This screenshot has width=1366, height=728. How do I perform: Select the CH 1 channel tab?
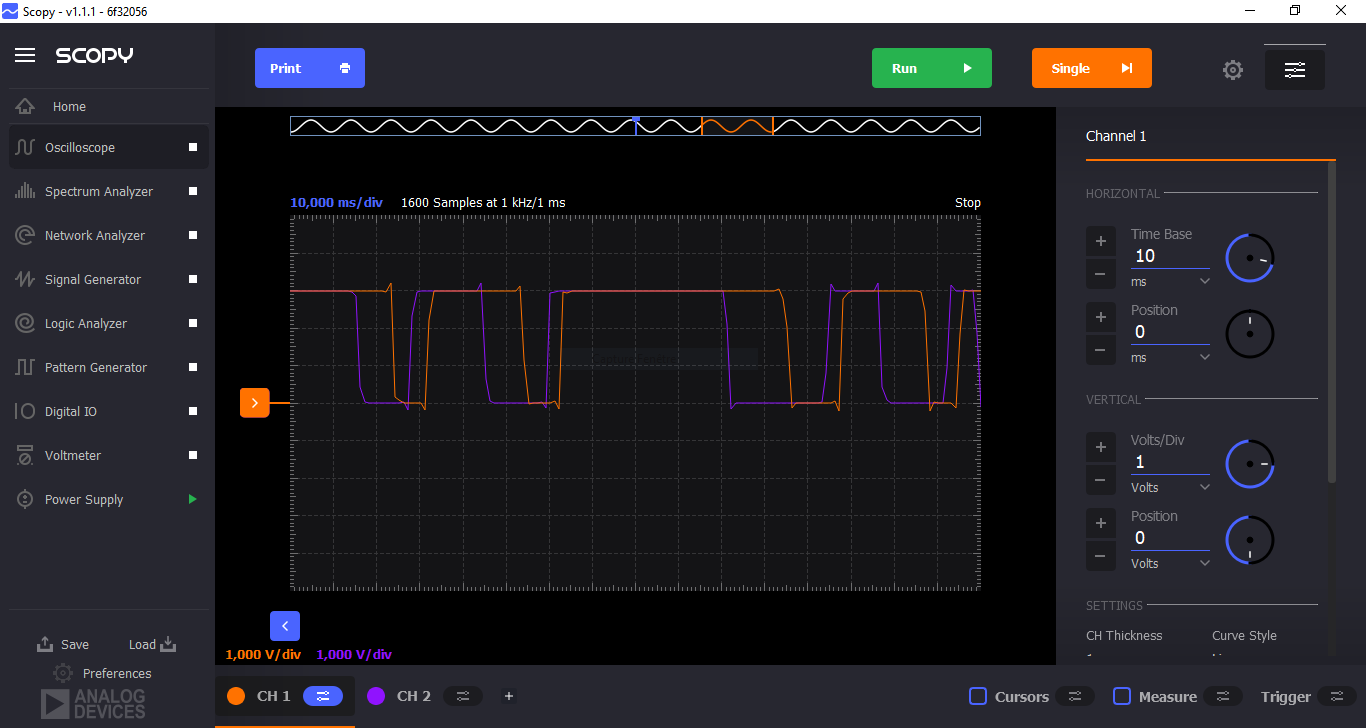point(285,696)
